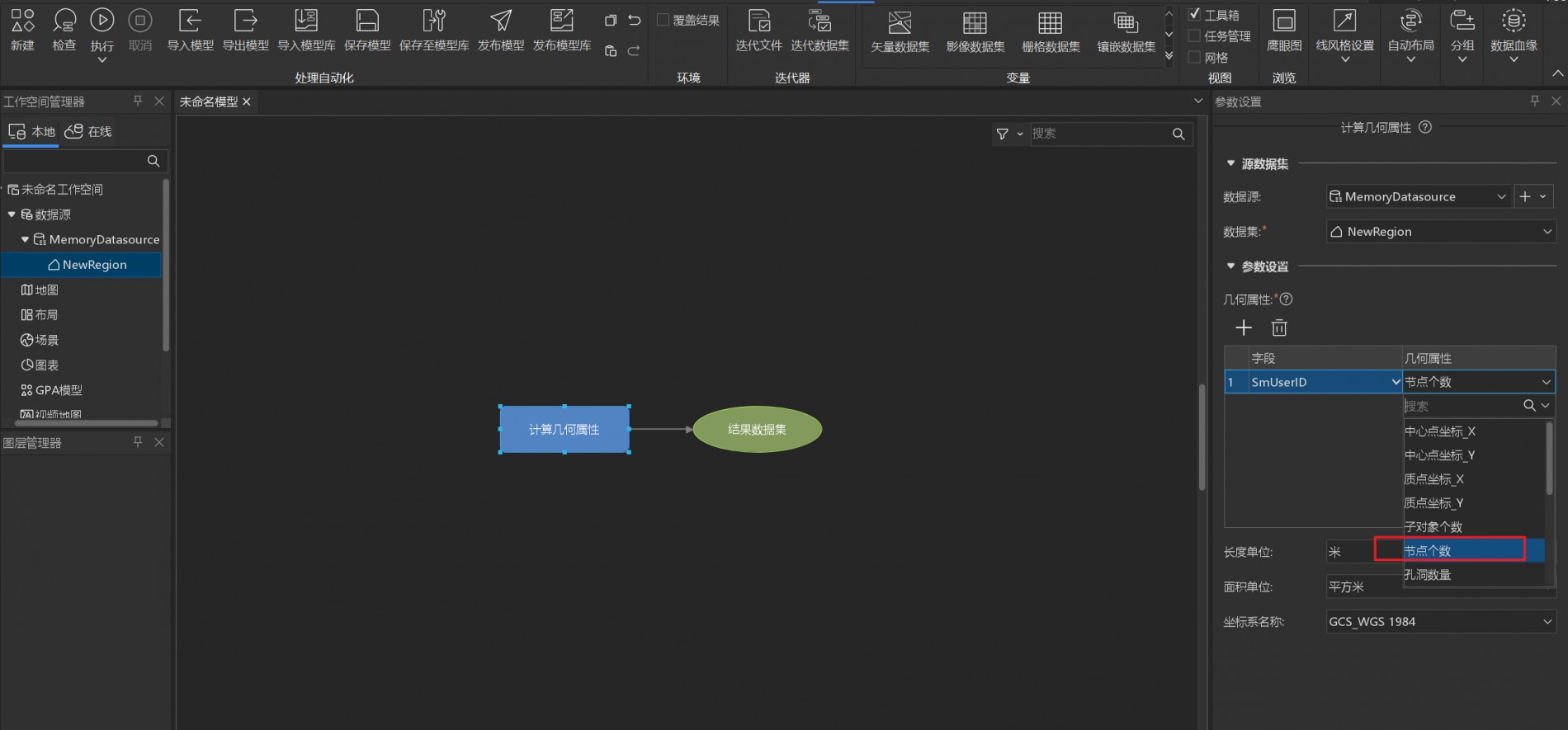Switch to the 本地 tab
This screenshot has height=730, width=1568.
[x=31, y=131]
